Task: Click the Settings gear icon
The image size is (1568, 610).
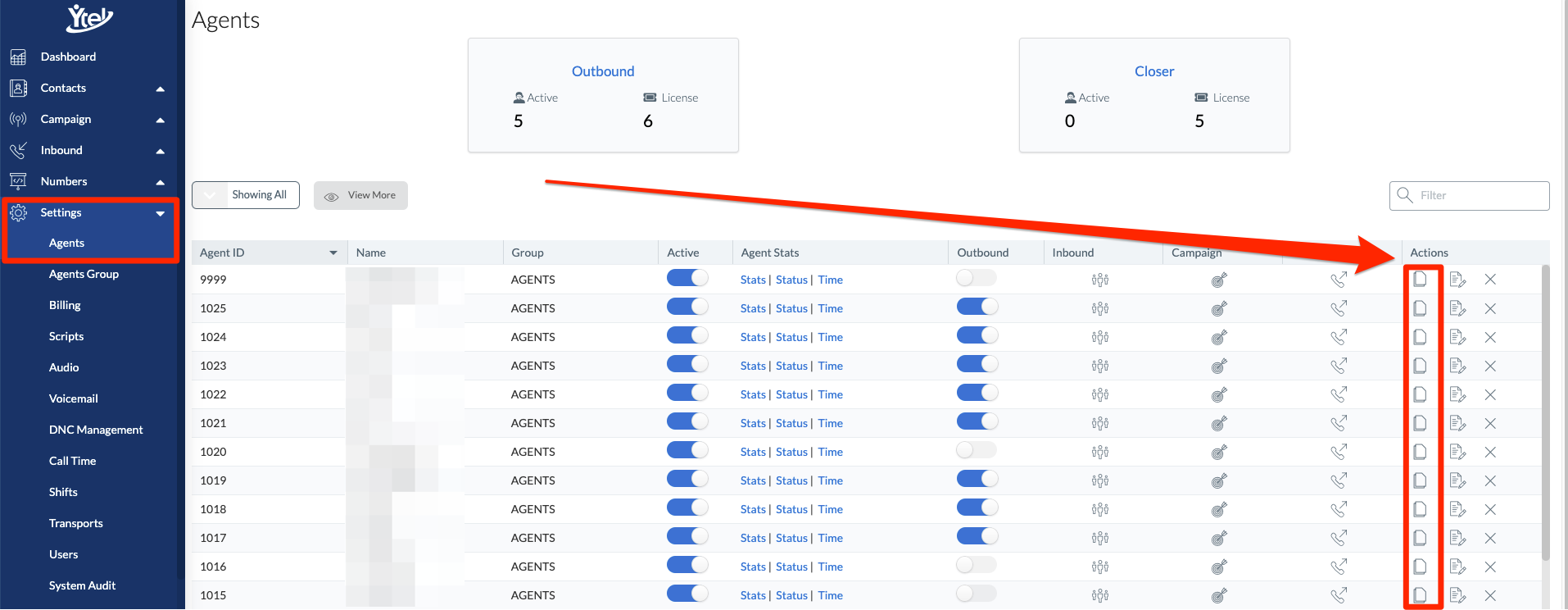Action: click(x=18, y=212)
